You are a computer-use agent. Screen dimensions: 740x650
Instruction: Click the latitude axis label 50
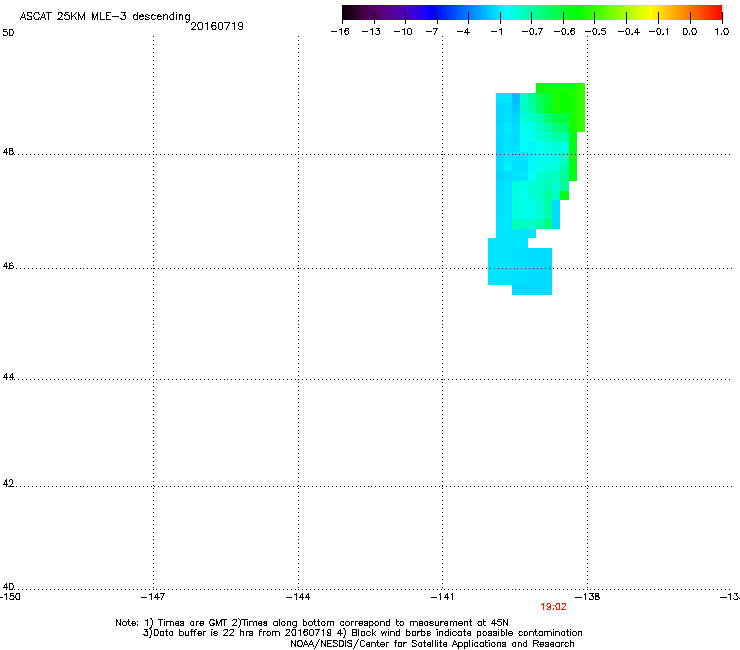[8, 33]
